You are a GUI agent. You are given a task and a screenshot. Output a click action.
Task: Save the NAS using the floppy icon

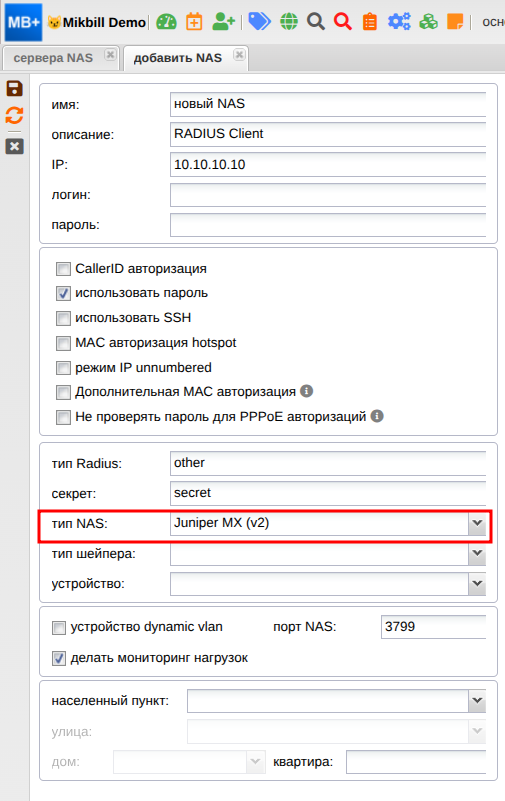point(14,88)
